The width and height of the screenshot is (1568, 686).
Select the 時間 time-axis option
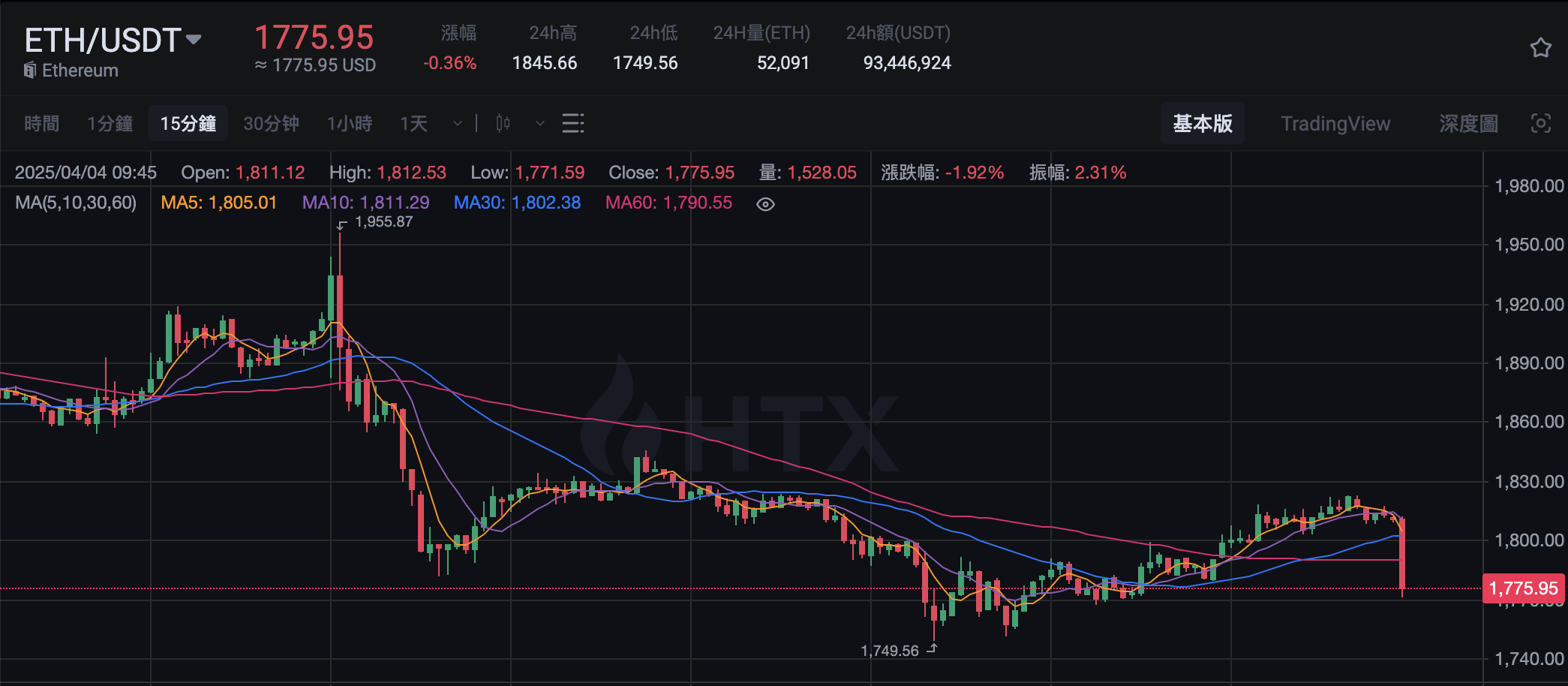(x=42, y=123)
